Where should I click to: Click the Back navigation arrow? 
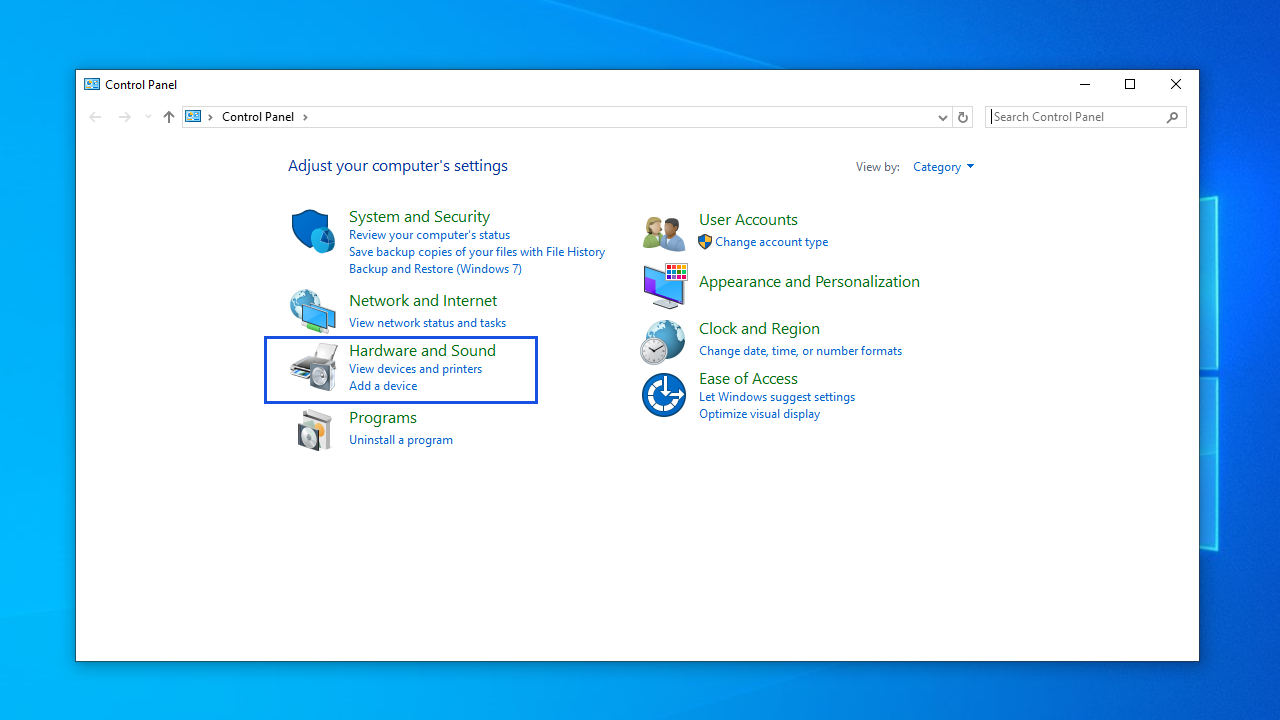tap(95, 117)
